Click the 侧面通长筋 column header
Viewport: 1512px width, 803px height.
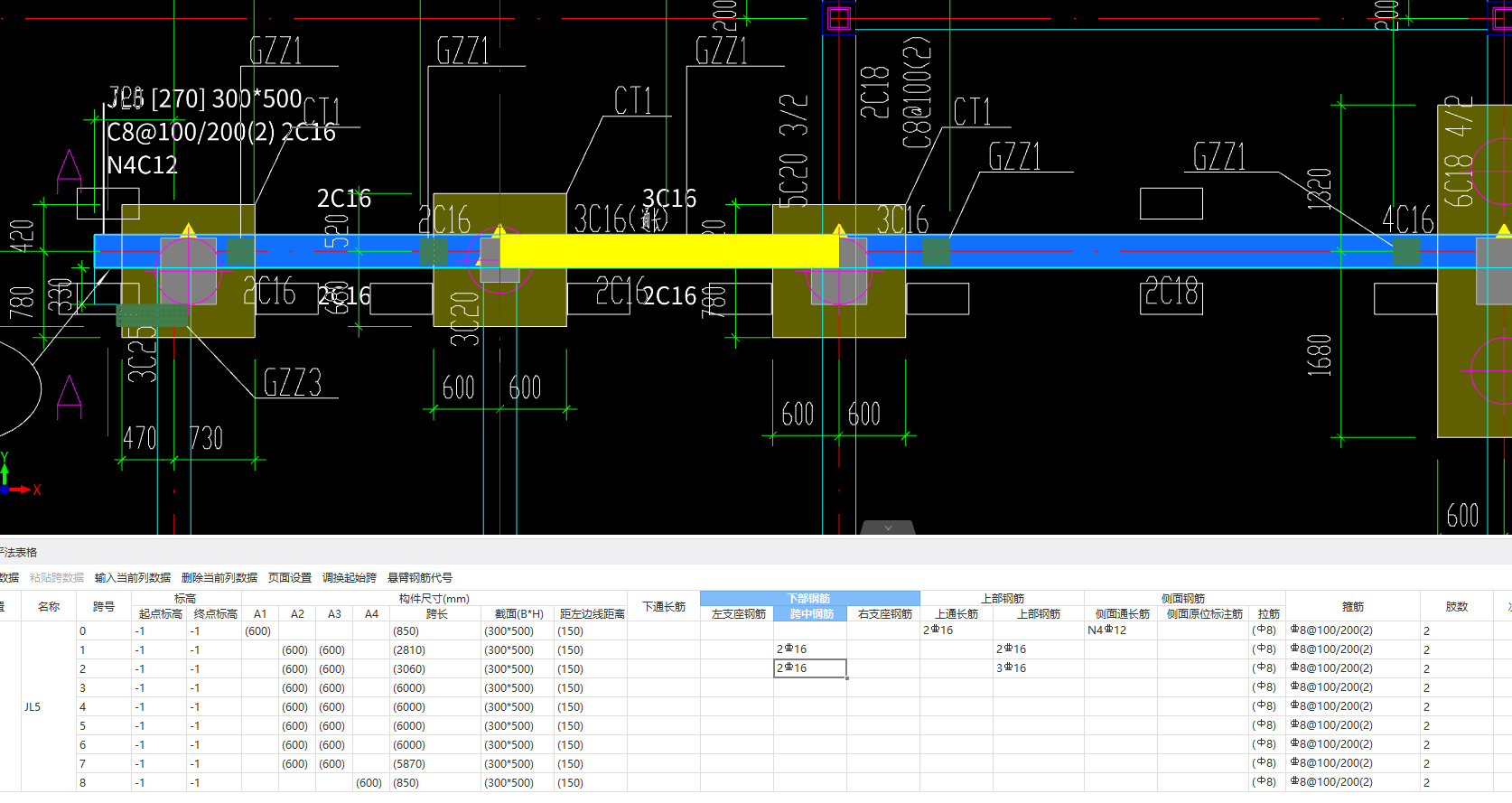pos(1122,614)
